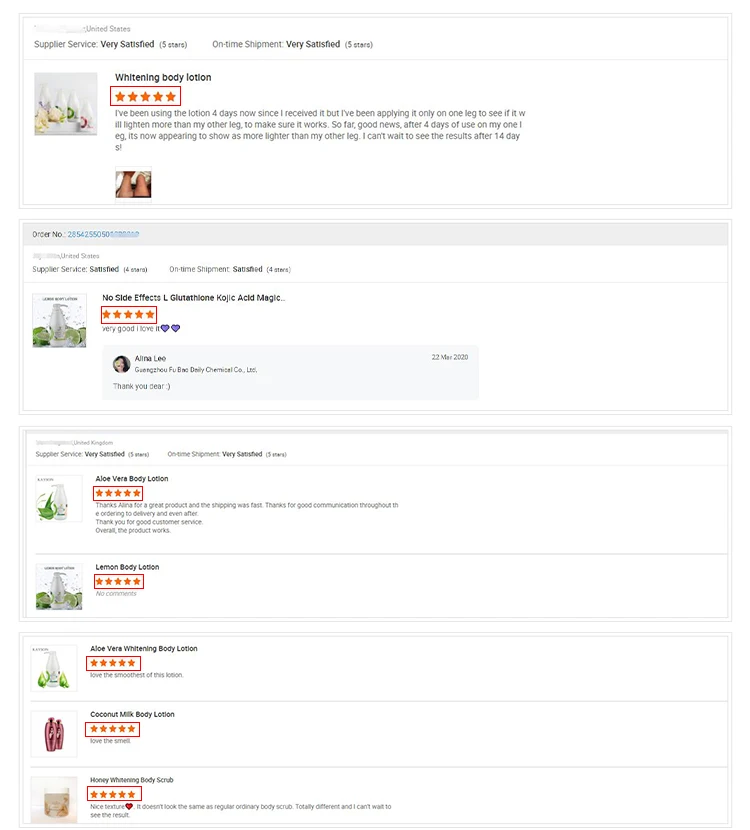Open the customer's leg photo attachment
Viewport: 750px width, 830px height.
point(133,183)
